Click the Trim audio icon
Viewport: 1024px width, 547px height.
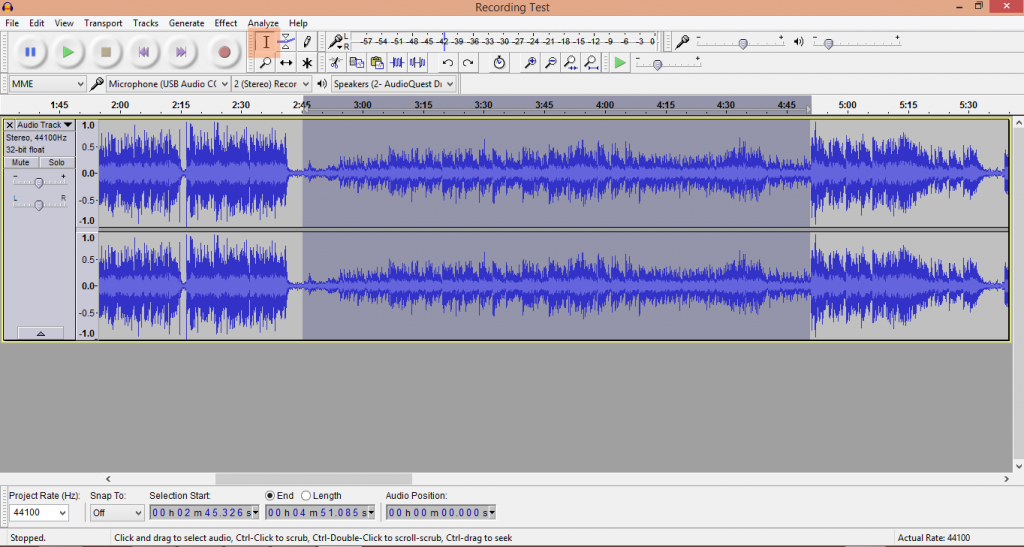tap(397, 63)
